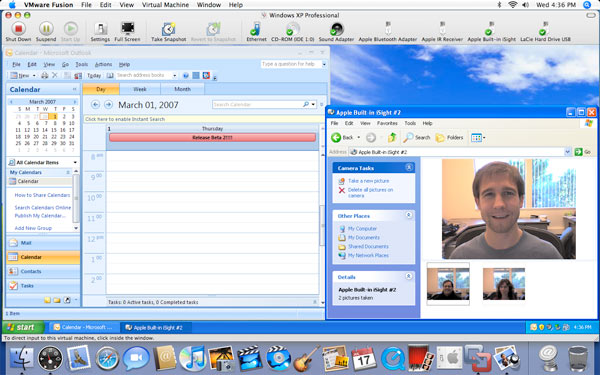Collapse the My Calendars group
The width and height of the screenshot is (600, 375).
click(x=68, y=172)
